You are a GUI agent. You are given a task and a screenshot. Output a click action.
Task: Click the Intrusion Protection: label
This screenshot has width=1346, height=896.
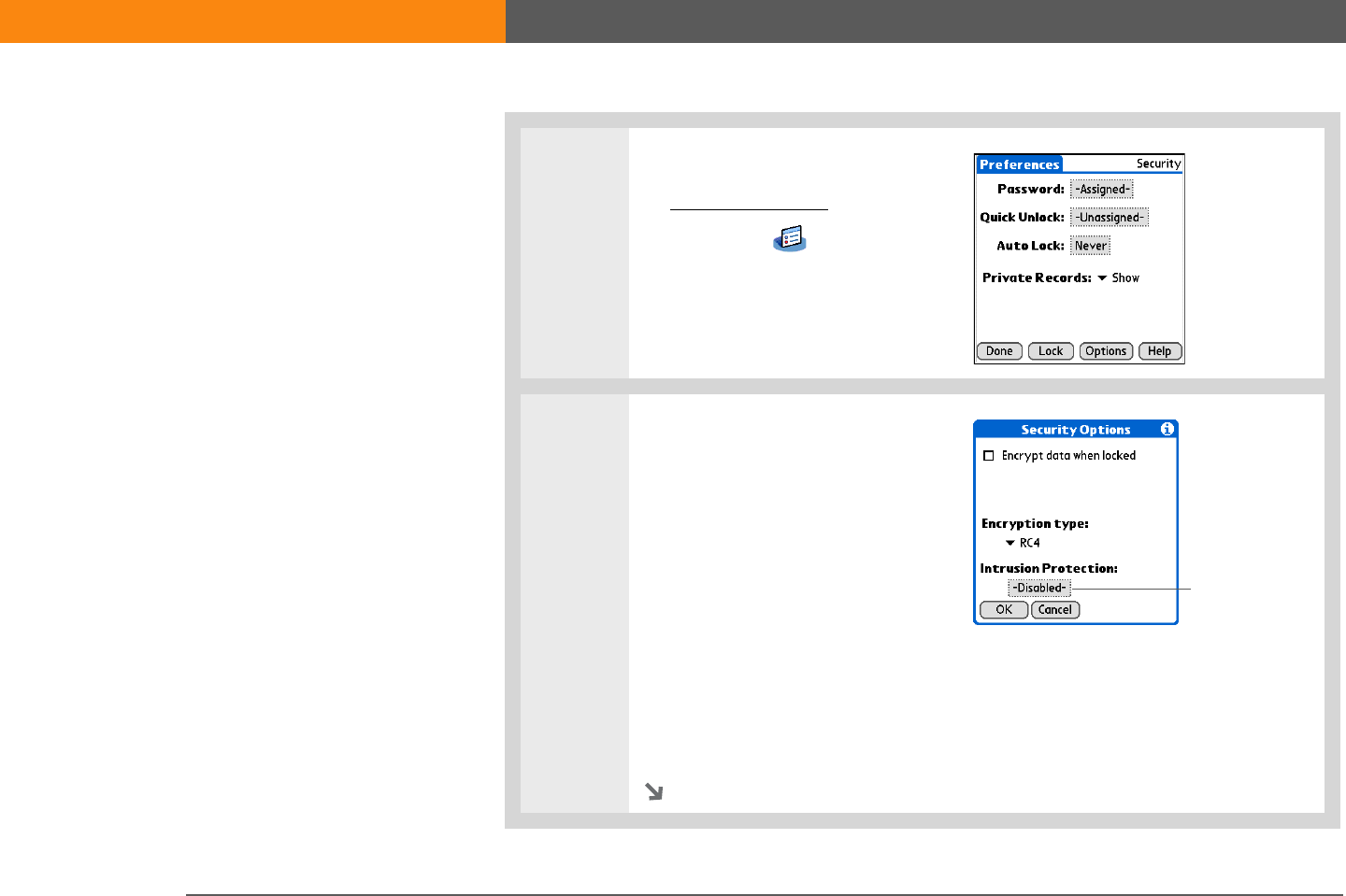(x=1049, y=568)
